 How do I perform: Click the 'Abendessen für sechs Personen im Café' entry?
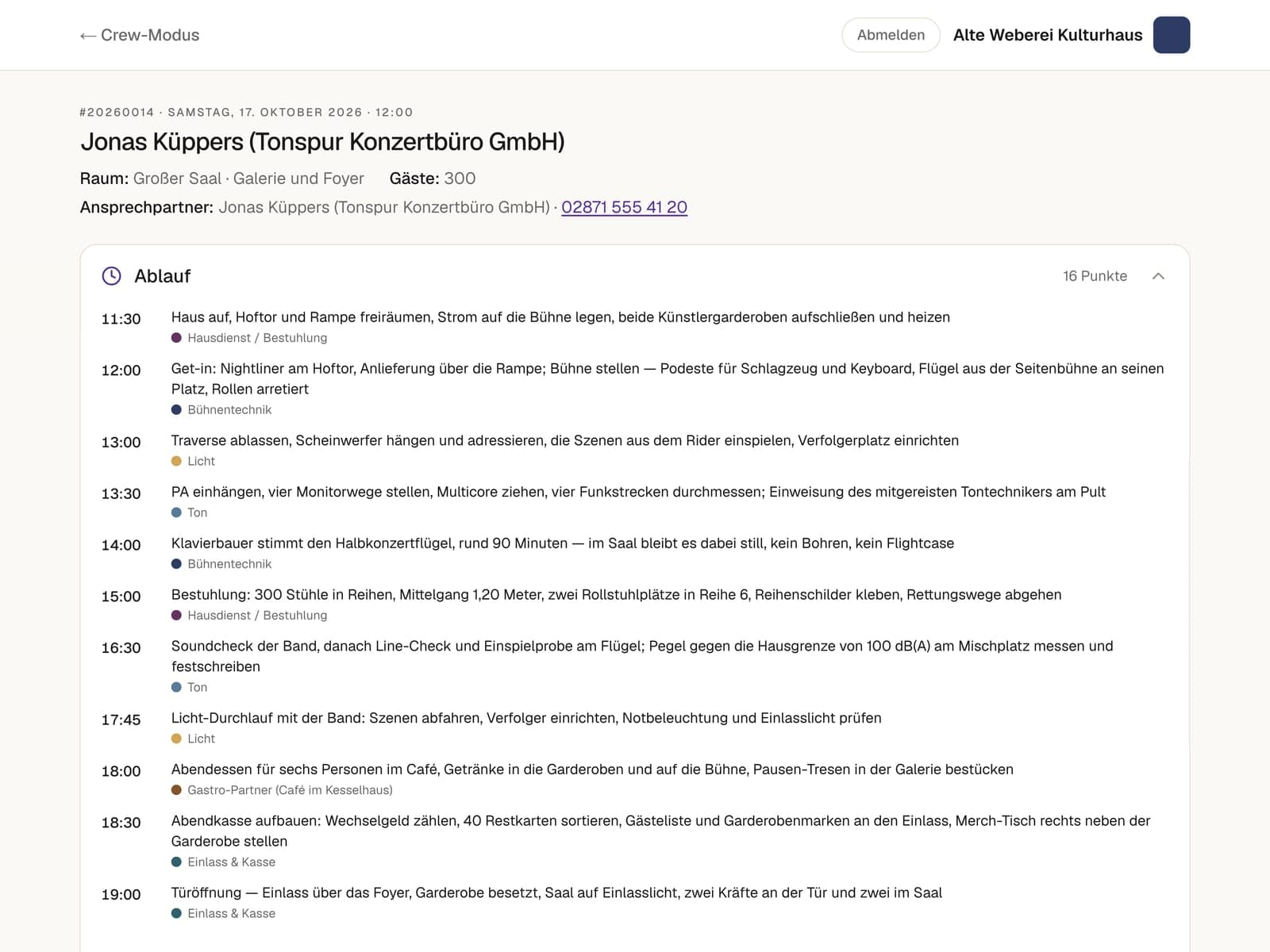592,770
